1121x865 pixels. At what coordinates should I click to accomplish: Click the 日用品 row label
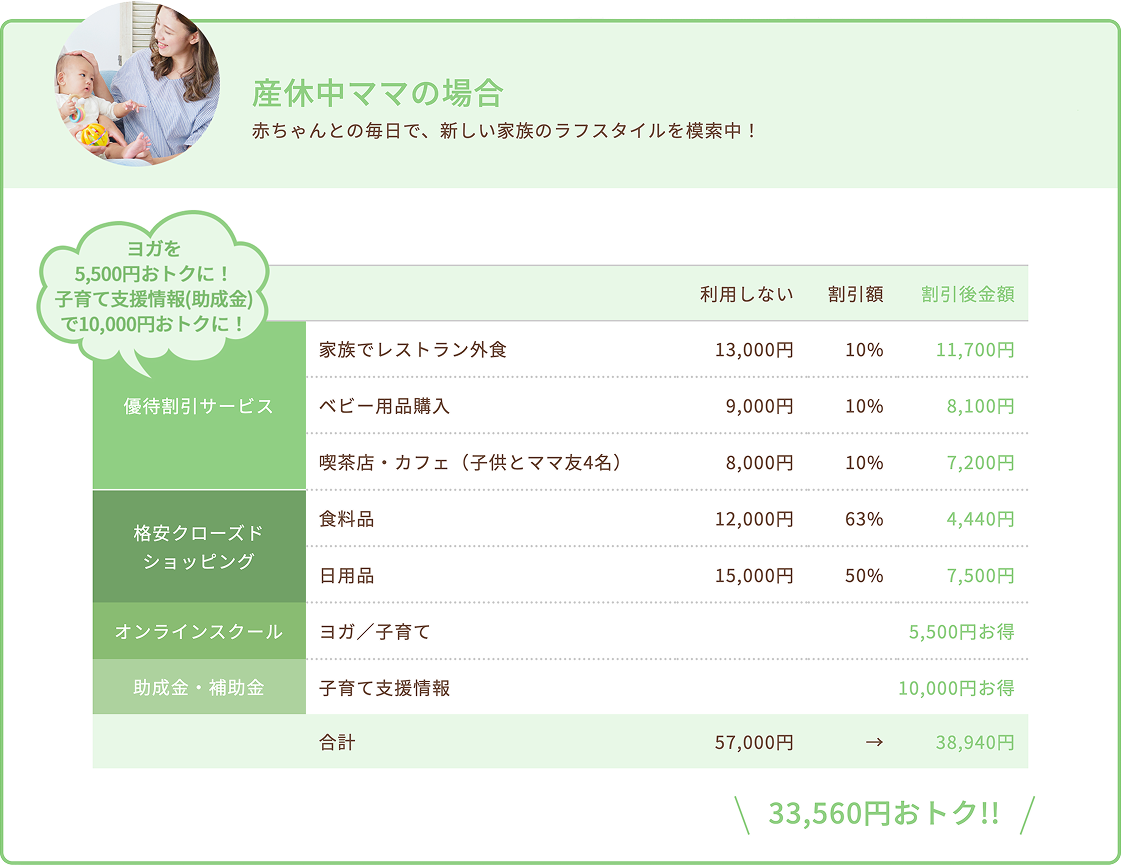point(348,575)
